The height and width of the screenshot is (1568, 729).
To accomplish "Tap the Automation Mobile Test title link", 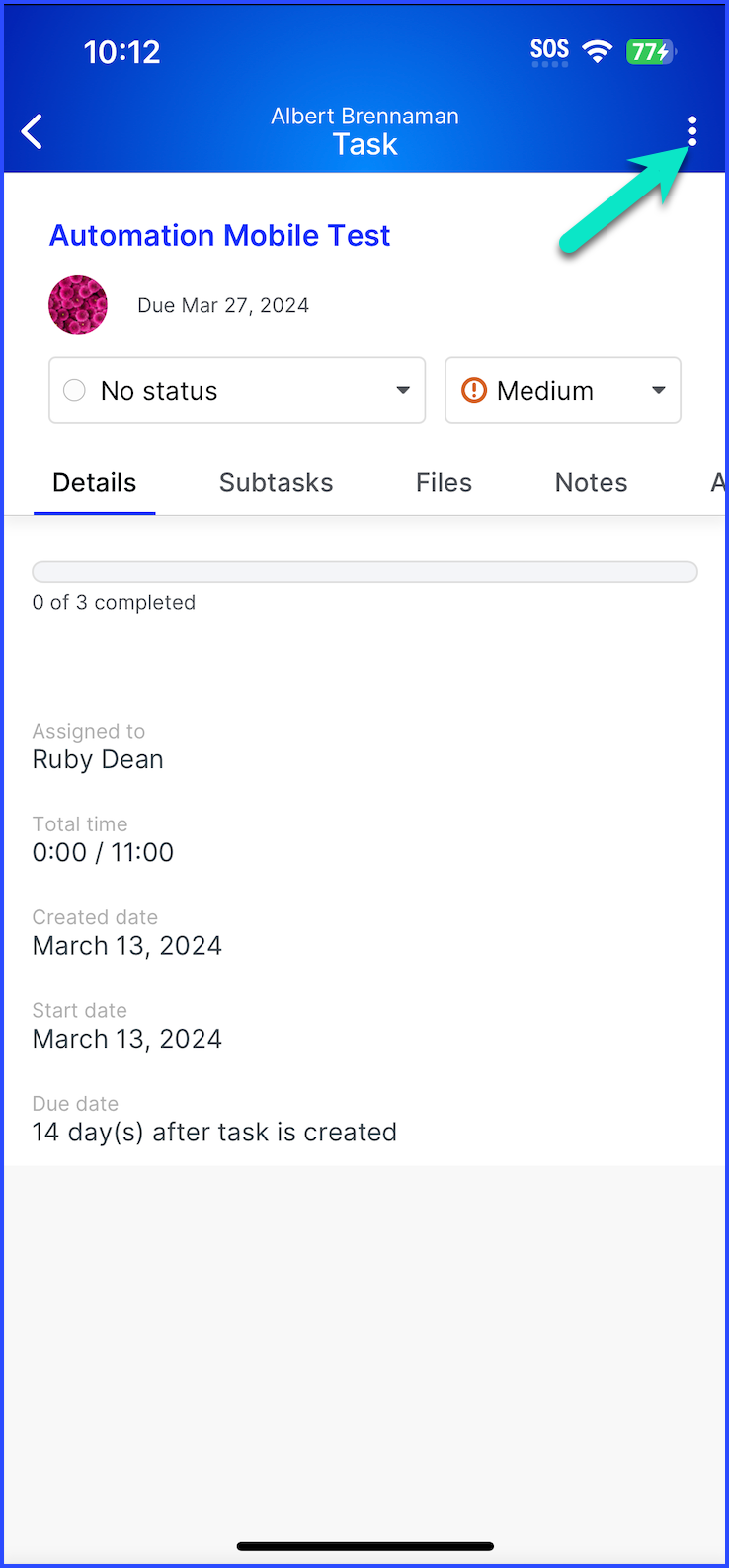I will tap(220, 236).
